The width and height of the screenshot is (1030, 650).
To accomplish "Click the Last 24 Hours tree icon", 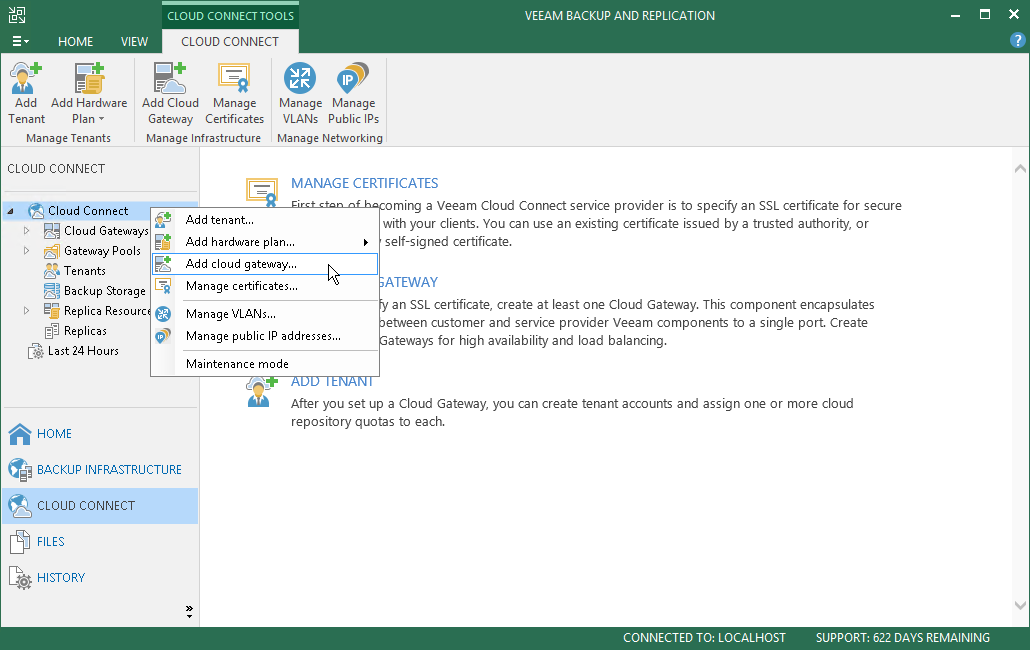I will [x=36, y=351].
